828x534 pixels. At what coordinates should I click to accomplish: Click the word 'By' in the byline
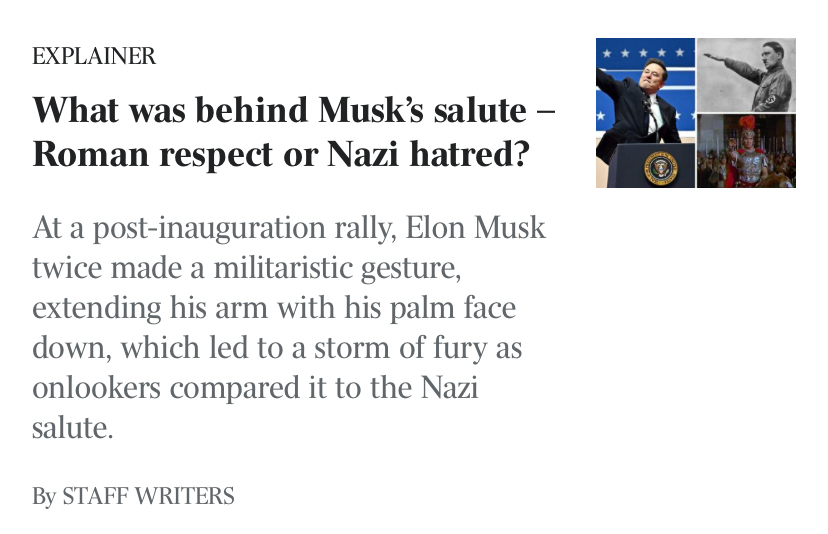pyautogui.click(x=44, y=496)
